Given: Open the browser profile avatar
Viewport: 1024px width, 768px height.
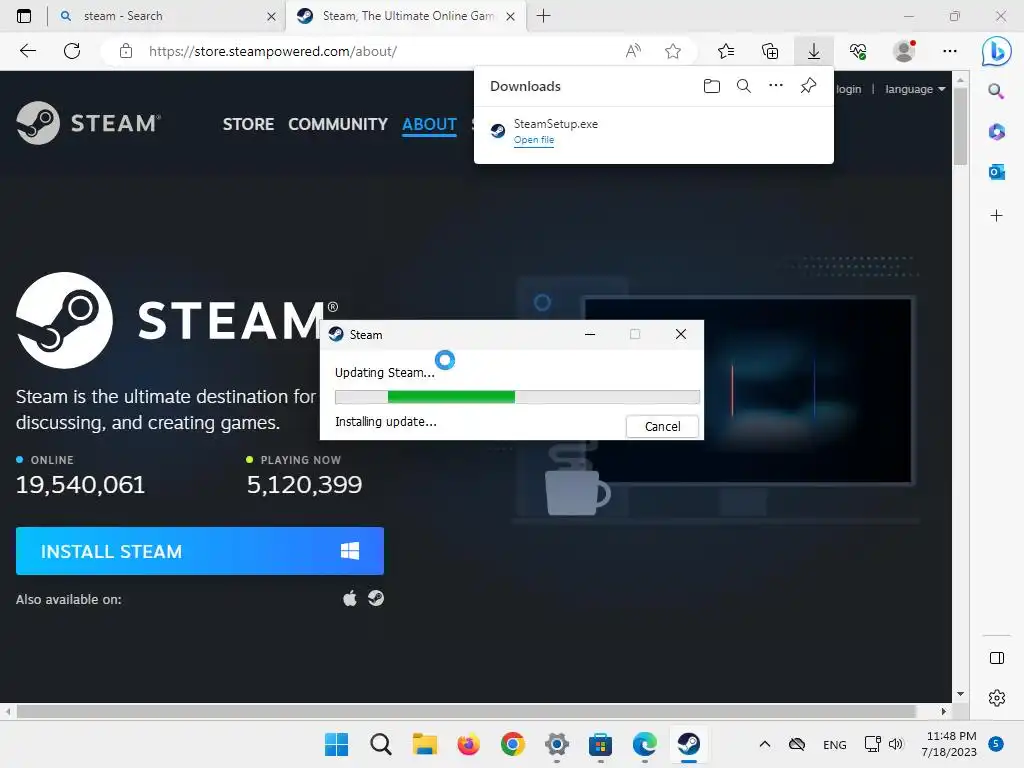Looking at the screenshot, I should [x=904, y=51].
